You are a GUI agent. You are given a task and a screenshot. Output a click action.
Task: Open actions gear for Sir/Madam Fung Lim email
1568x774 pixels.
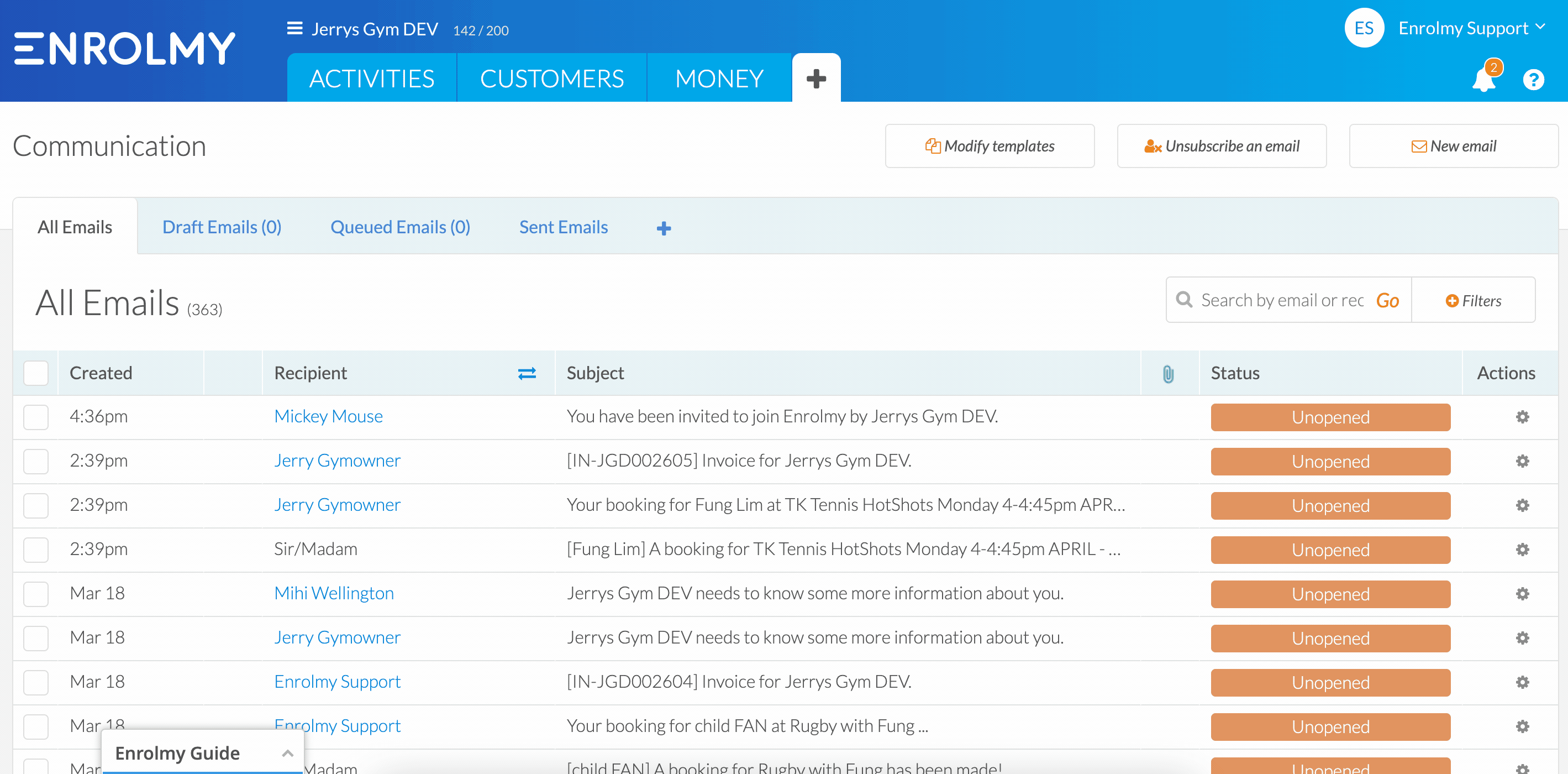click(x=1522, y=550)
